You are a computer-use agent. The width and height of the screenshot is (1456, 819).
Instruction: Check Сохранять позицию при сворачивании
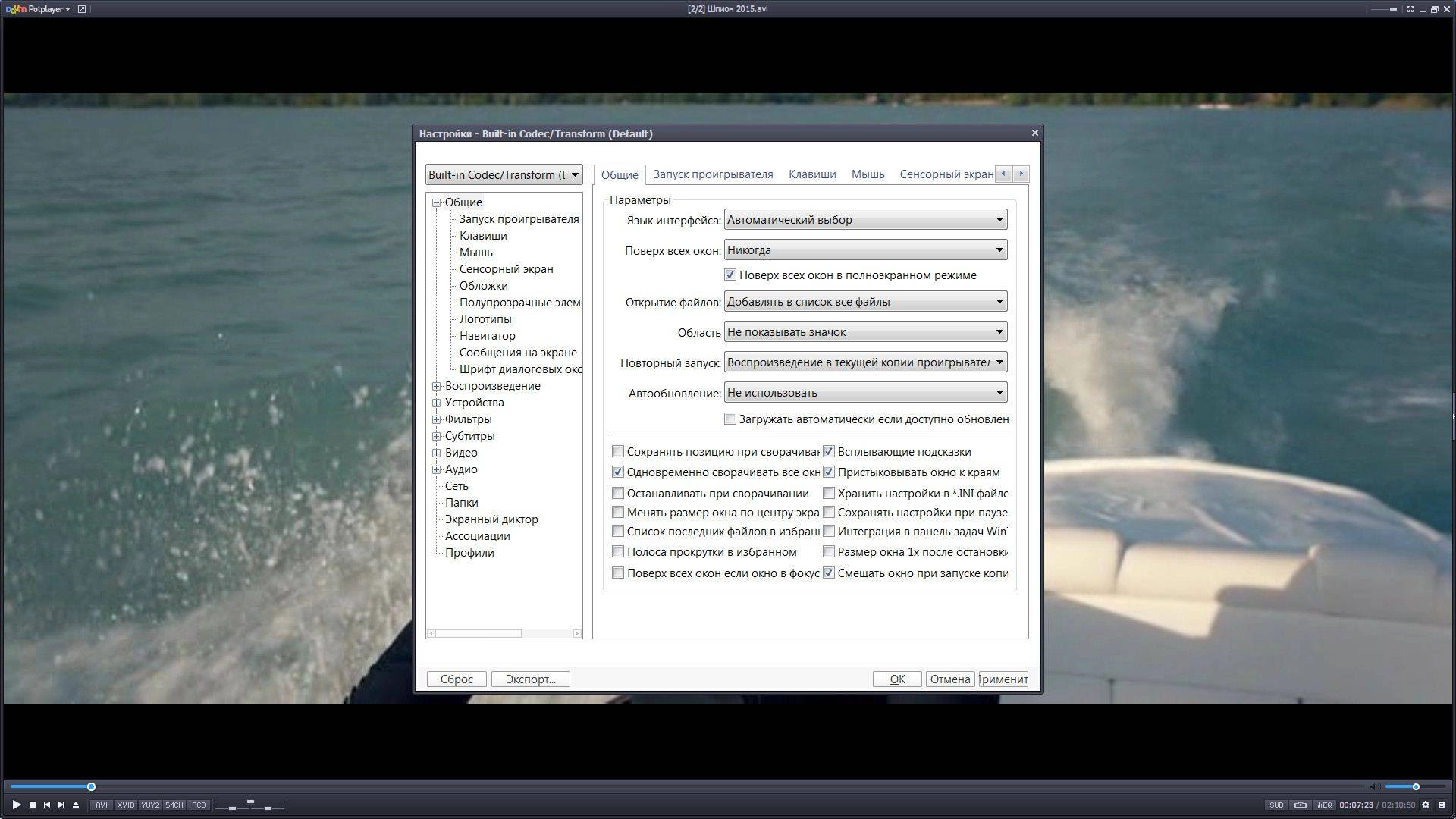point(618,452)
